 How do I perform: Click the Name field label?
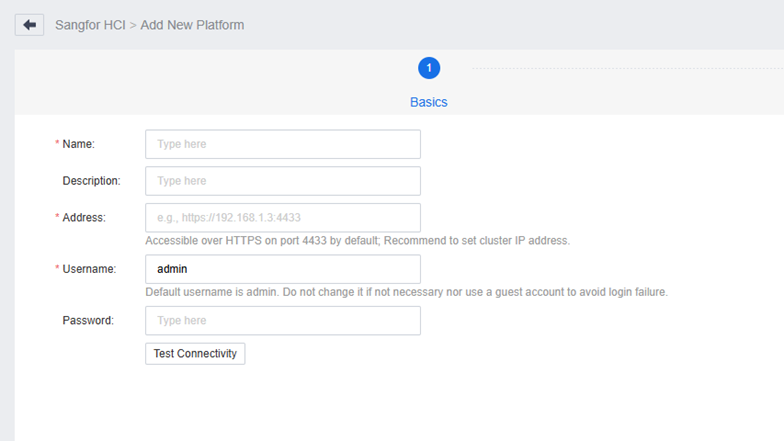pyautogui.click(x=78, y=144)
